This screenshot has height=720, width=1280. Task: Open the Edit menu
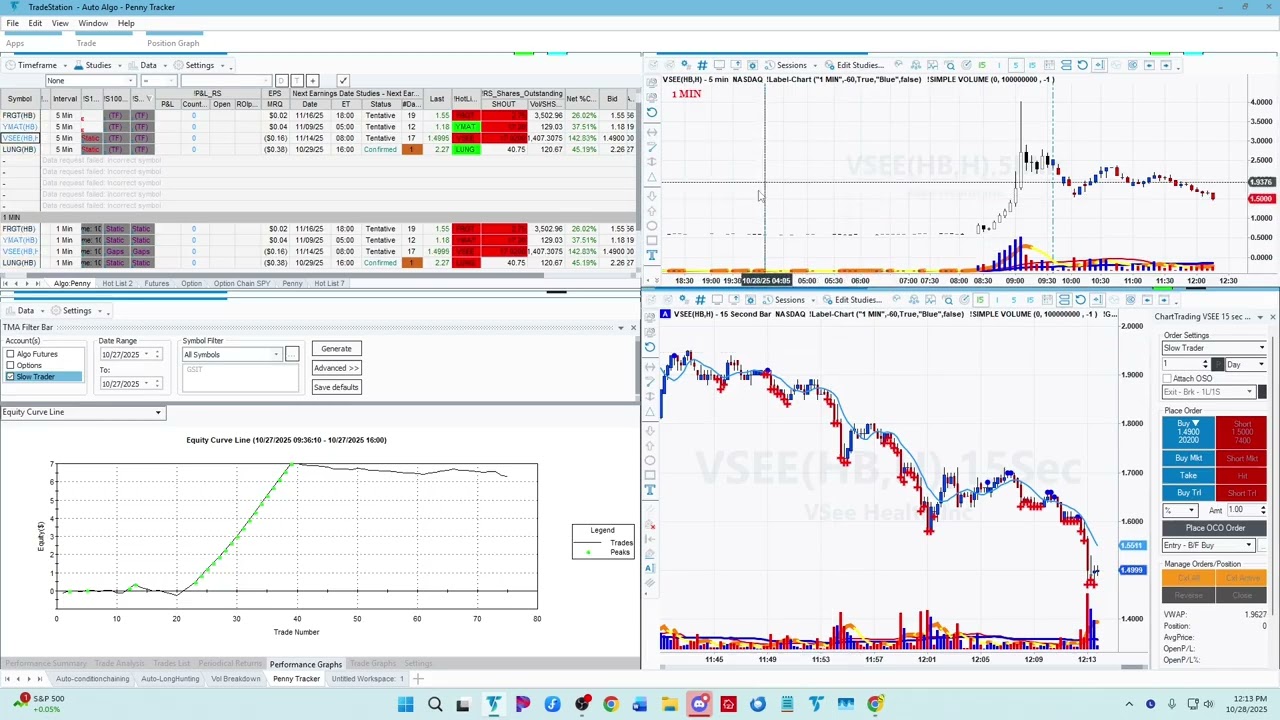coord(35,23)
